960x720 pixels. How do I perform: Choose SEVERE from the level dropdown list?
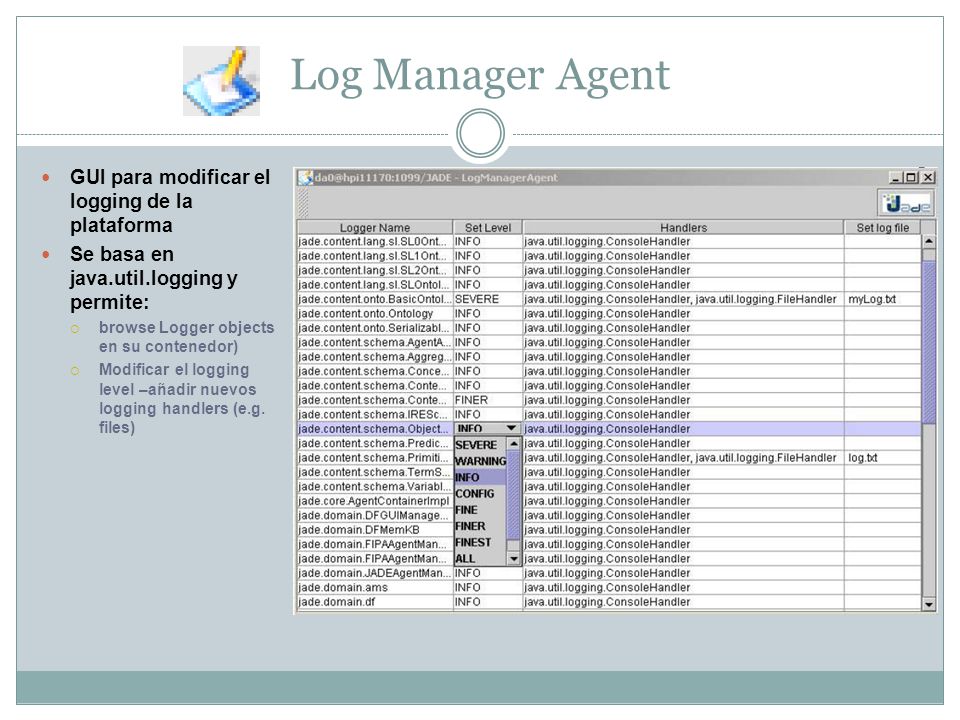point(480,445)
